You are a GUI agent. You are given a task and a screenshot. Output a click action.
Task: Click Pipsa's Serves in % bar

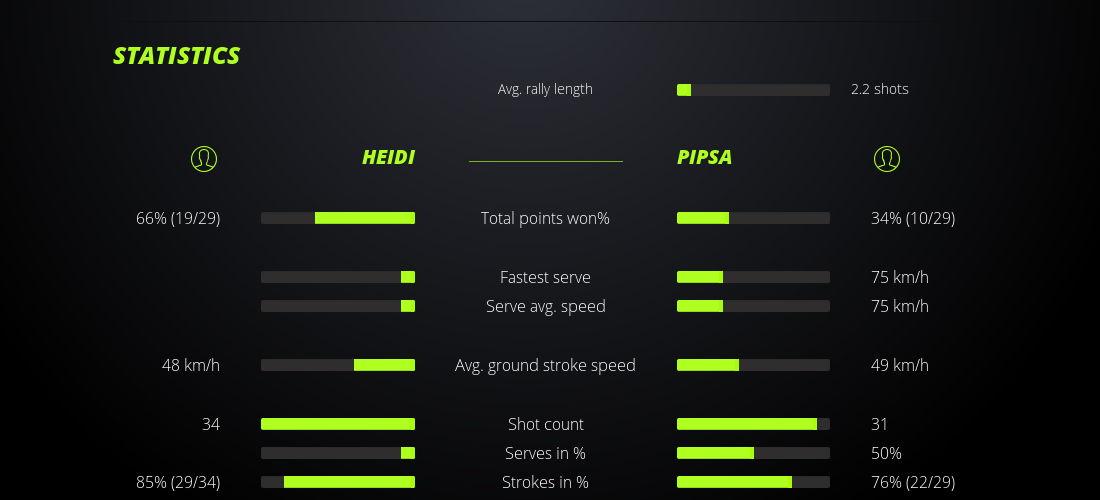pyautogui.click(x=753, y=453)
